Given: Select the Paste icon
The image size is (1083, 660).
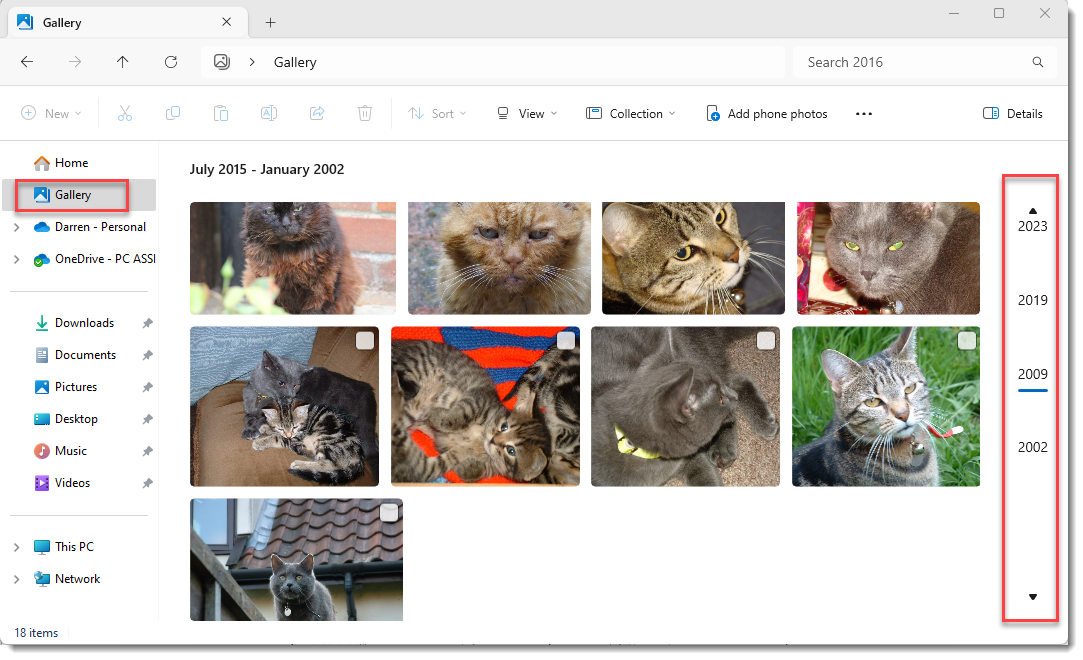Looking at the screenshot, I should click(220, 113).
